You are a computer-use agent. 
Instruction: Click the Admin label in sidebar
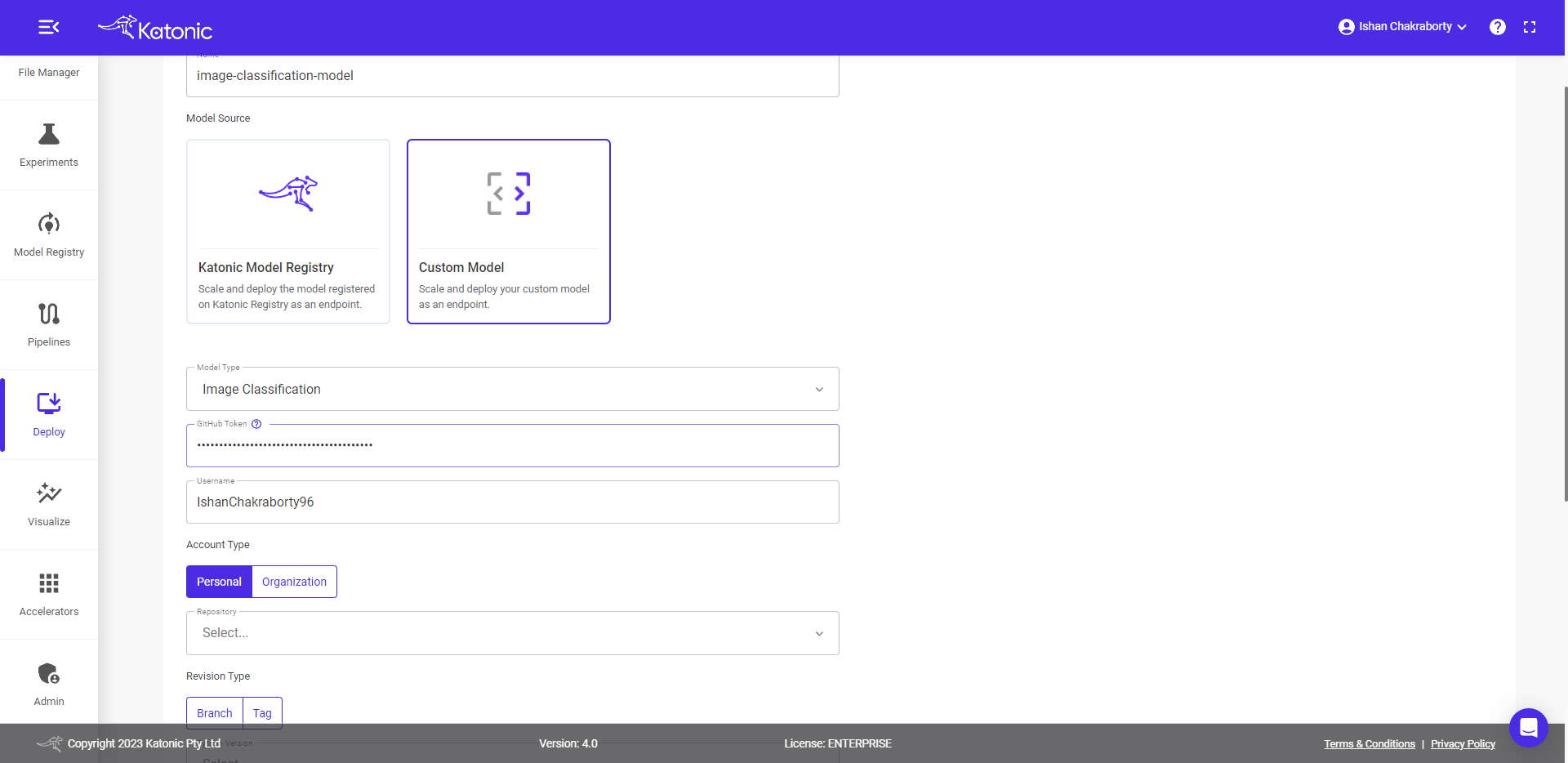49,702
